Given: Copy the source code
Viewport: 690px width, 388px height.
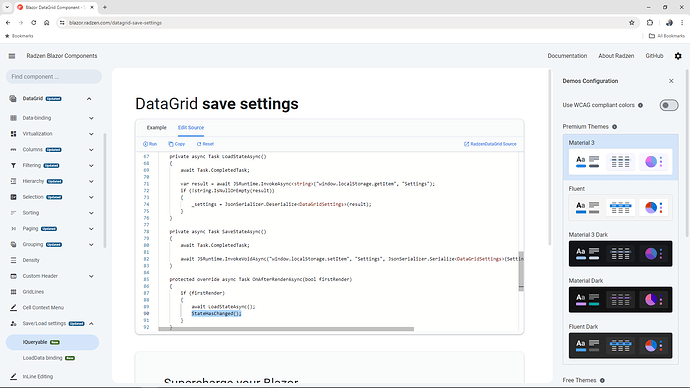Looking at the screenshot, I should pos(176,144).
